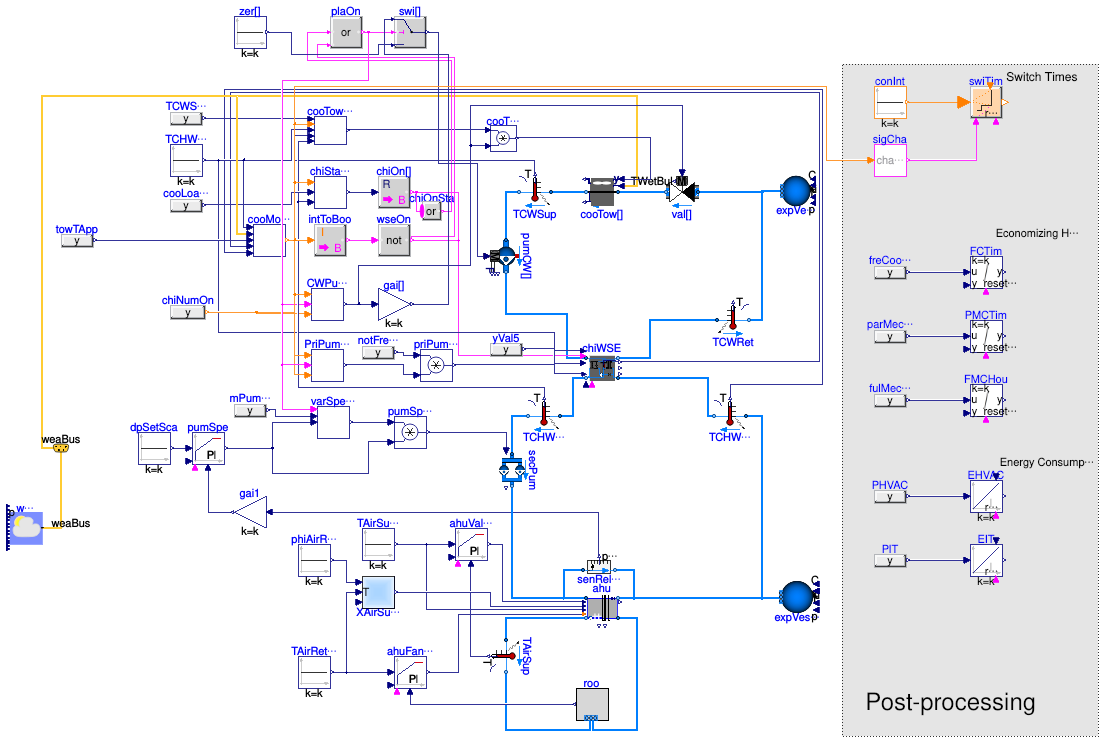Select the gai1 gain triangle
1105x743 pixels.
[250, 512]
